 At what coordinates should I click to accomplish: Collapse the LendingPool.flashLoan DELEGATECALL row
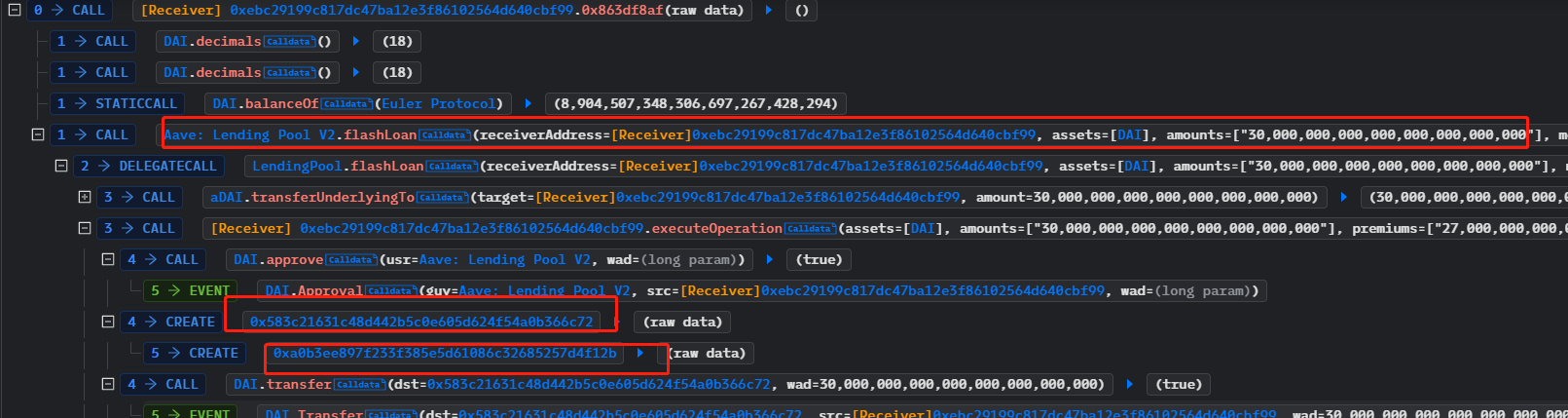click(61, 166)
